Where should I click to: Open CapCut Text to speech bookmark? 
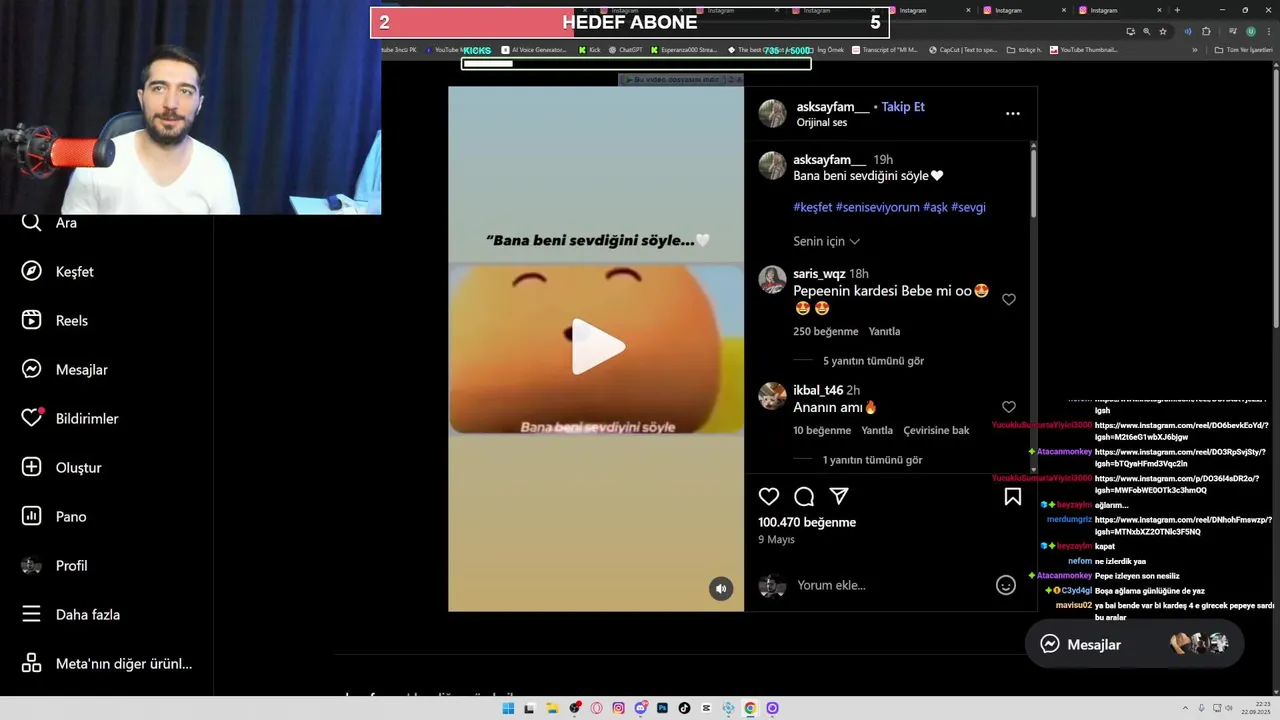click(x=963, y=50)
